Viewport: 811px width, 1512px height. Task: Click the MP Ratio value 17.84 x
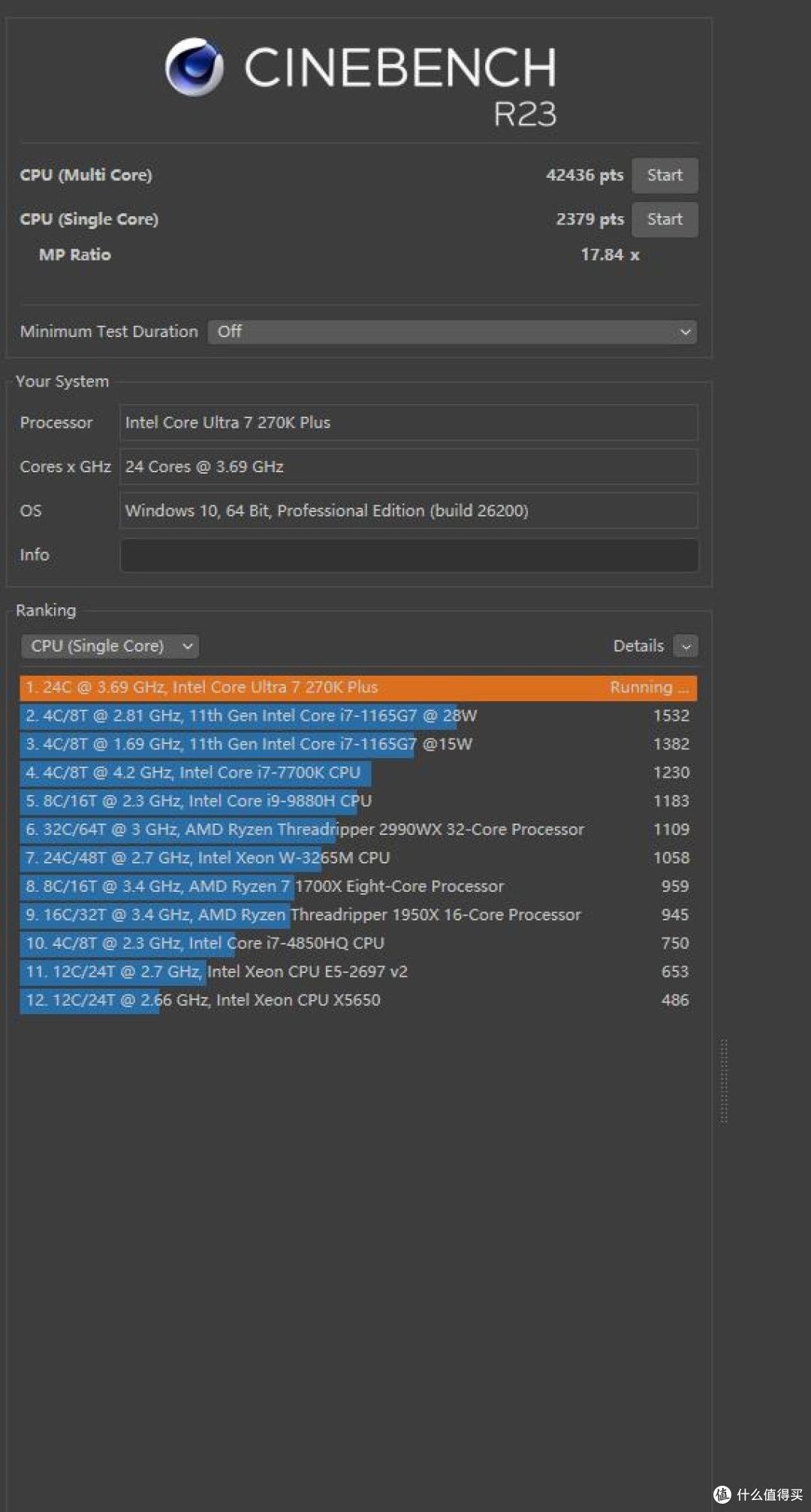tap(610, 255)
